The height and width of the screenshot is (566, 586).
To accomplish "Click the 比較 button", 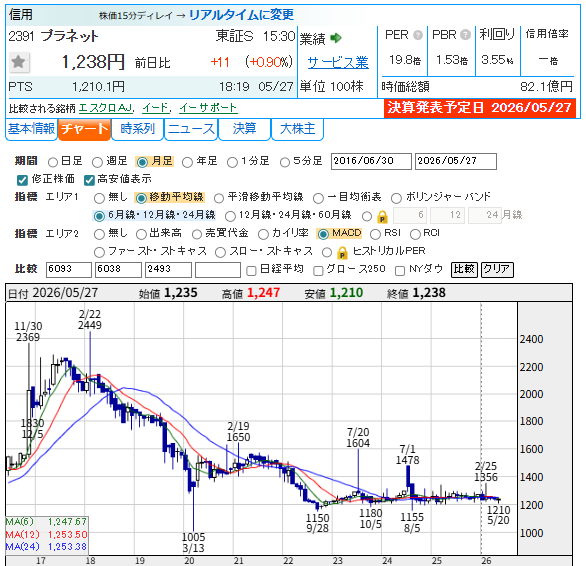I will point(464,270).
